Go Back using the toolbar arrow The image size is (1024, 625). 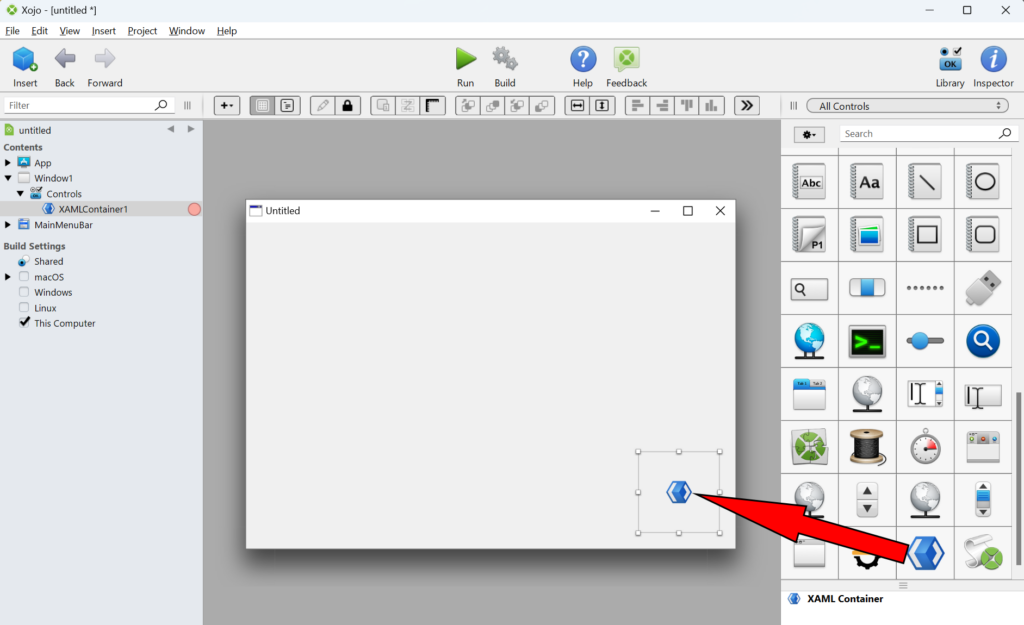65,59
